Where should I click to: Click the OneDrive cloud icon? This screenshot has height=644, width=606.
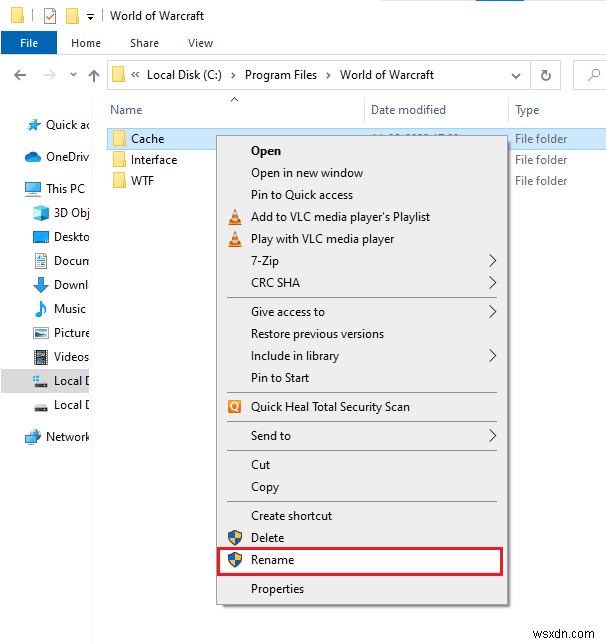pos(32,157)
